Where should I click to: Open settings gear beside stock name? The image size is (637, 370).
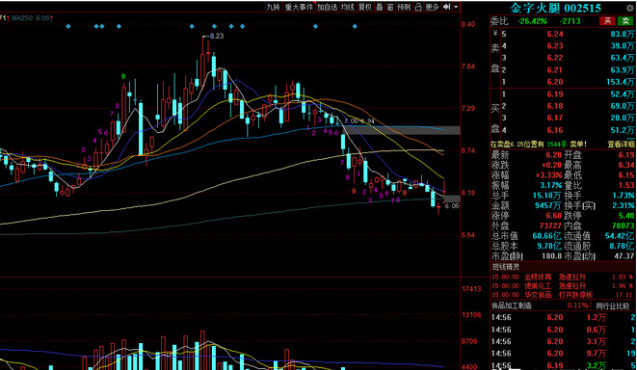point(630,8)
